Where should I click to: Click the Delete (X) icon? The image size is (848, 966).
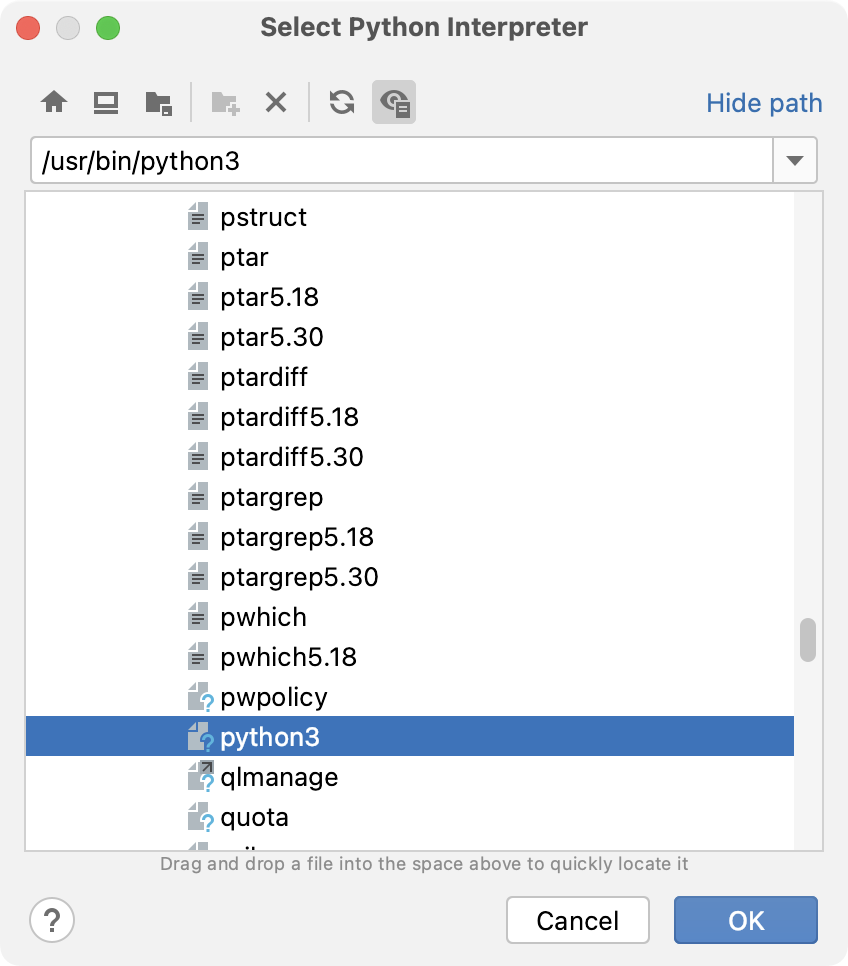276,102
